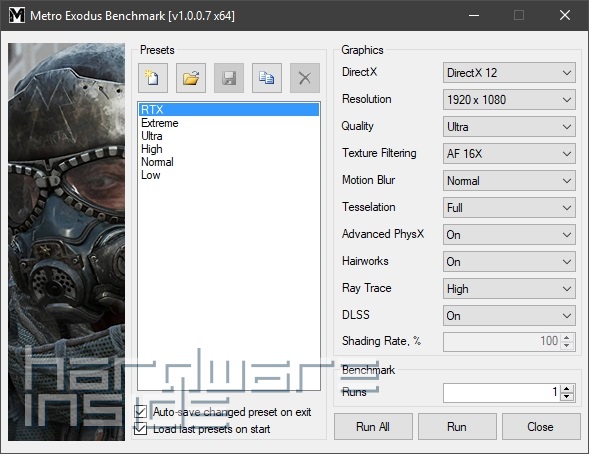The height and width of the screenshot is (454, 589).
Task: Toggle Load last presets on start checkbox
Action: [x=140, y=428]
